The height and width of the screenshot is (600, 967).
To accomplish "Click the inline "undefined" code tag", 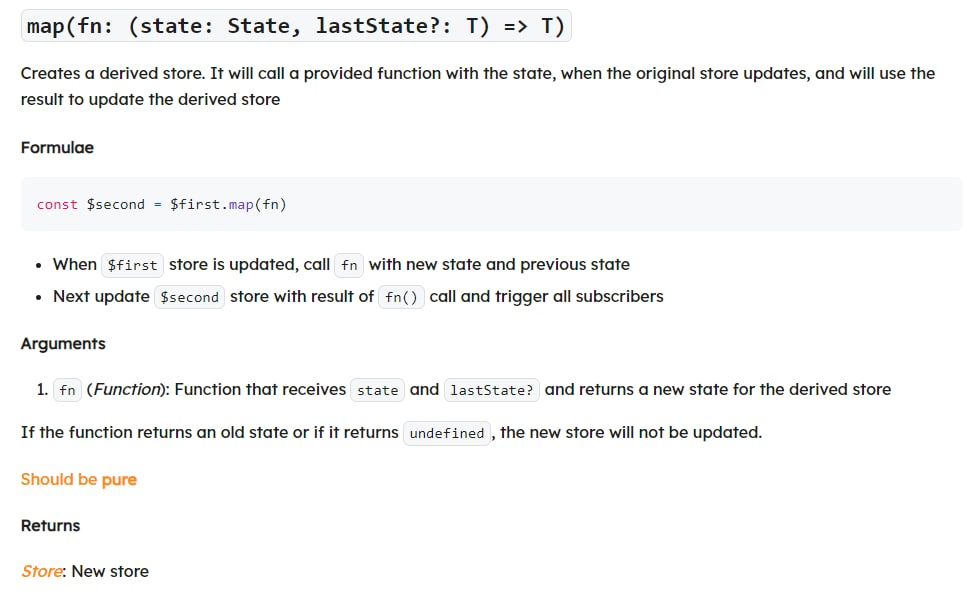I will tap(446, 433).
